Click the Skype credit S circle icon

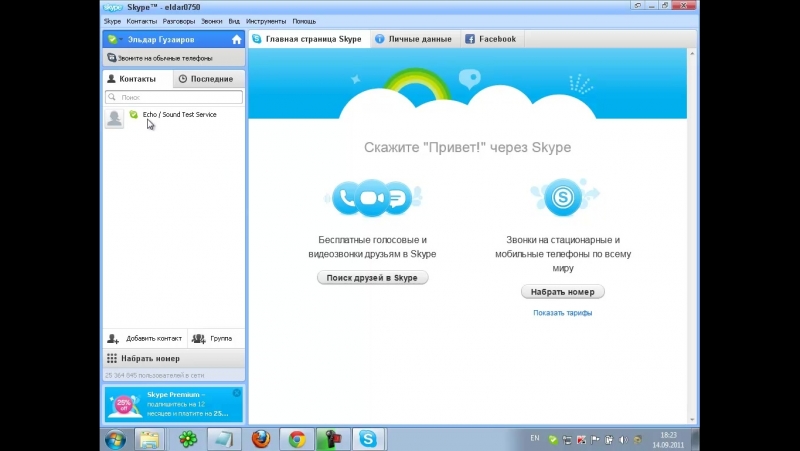pyautogui.click(x=563, y=197)
